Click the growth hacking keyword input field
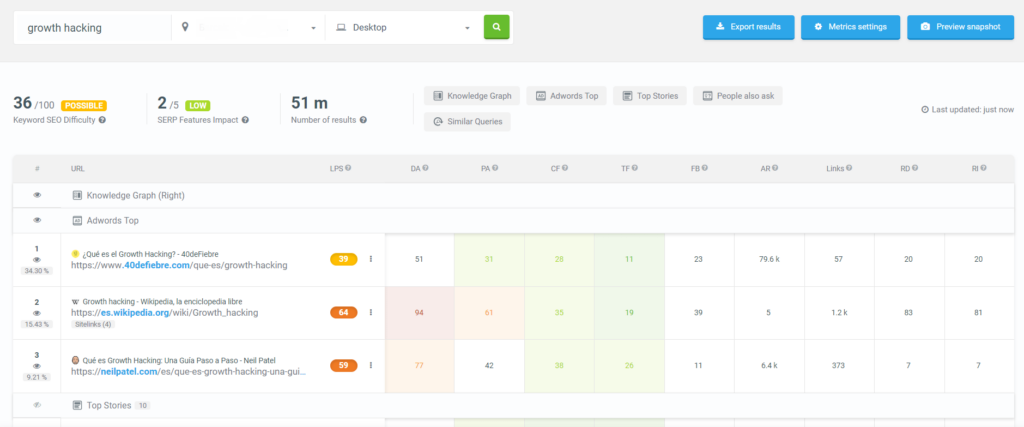The height and width of the screenshot is (427, 1024). pos(92,28)
